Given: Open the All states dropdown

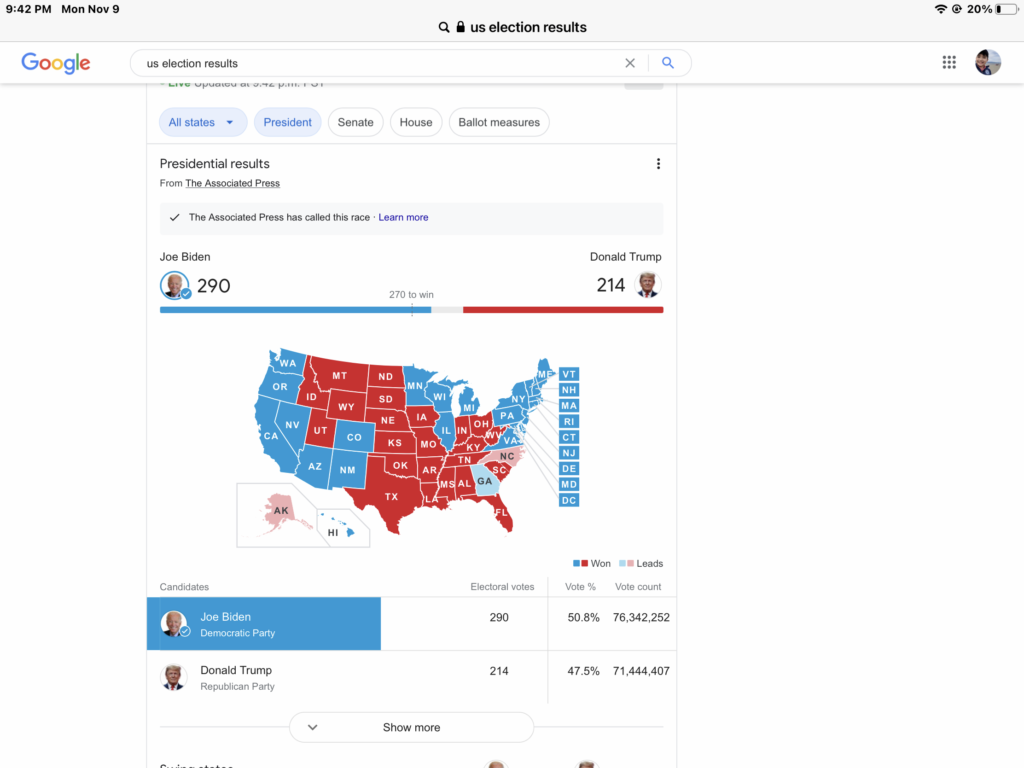Looking at the screenshot, I should click(202, 122).
